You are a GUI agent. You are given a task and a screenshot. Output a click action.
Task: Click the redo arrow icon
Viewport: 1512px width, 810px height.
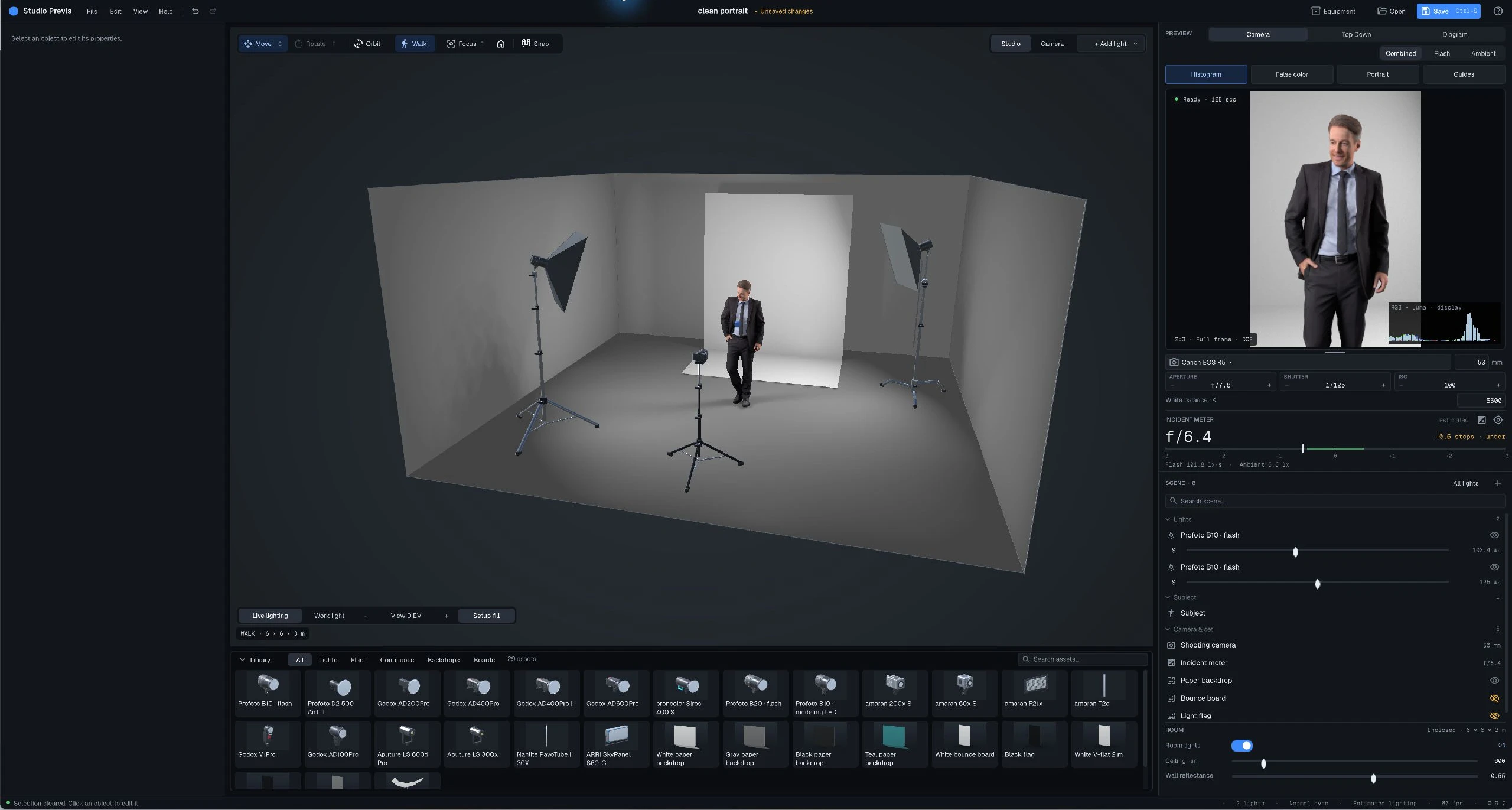point(213,11)
